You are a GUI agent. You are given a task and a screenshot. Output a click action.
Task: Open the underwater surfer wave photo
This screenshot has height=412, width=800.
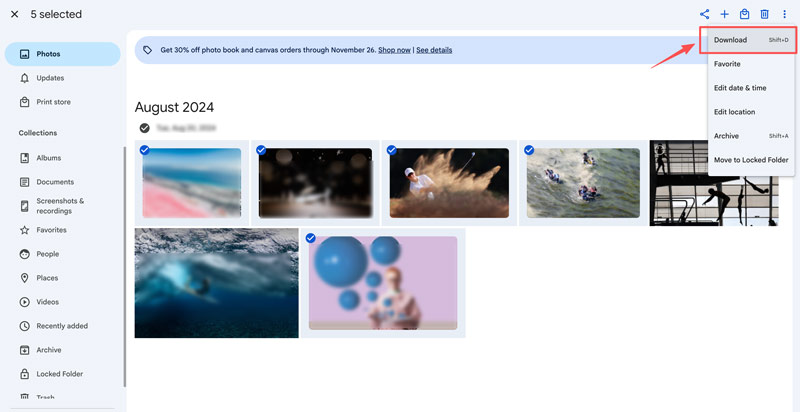coord(216,283)
